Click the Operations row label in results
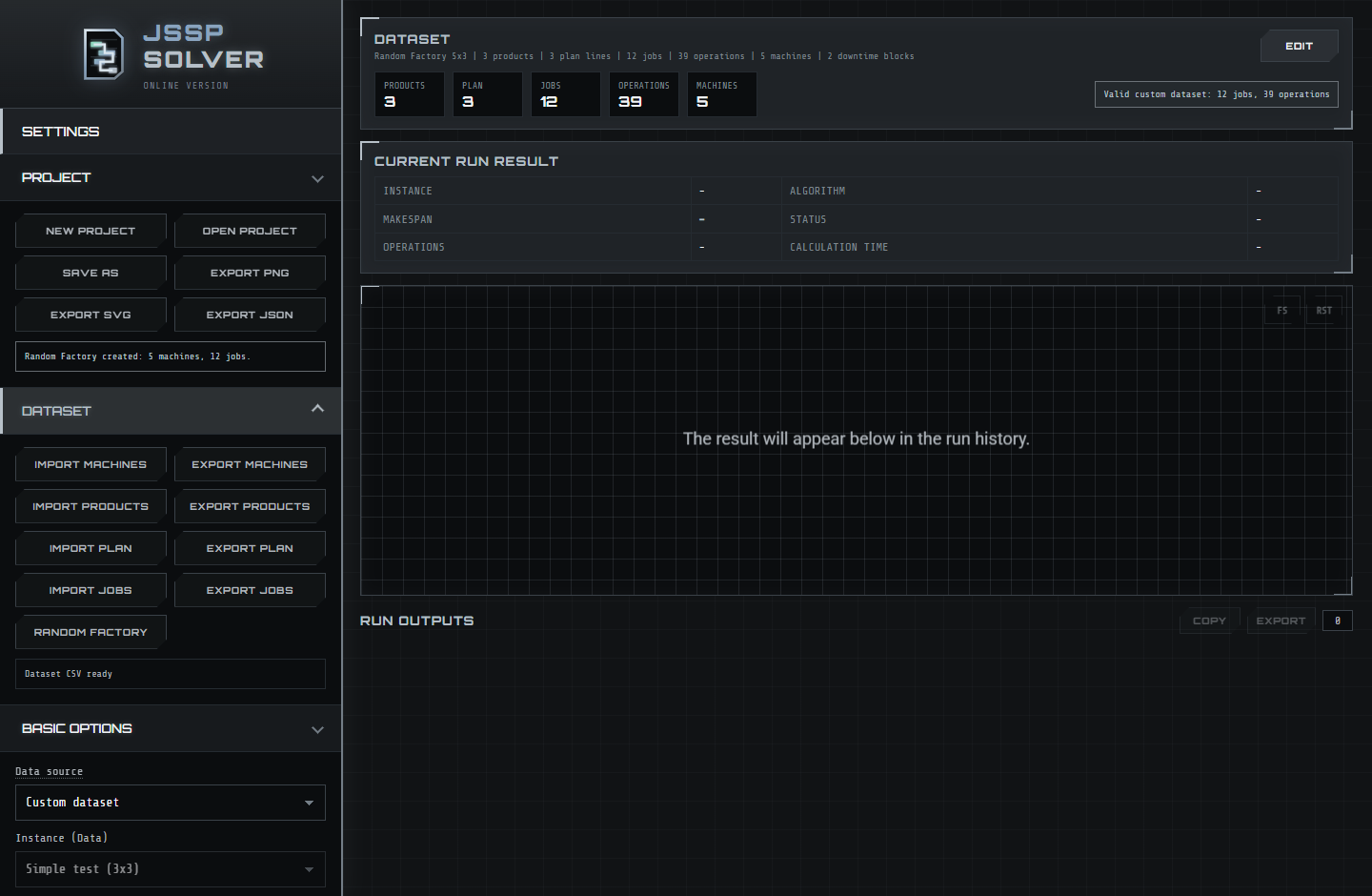Image resolution: width=1372 pixels, height=896 pixels. [x=414, y=247]
